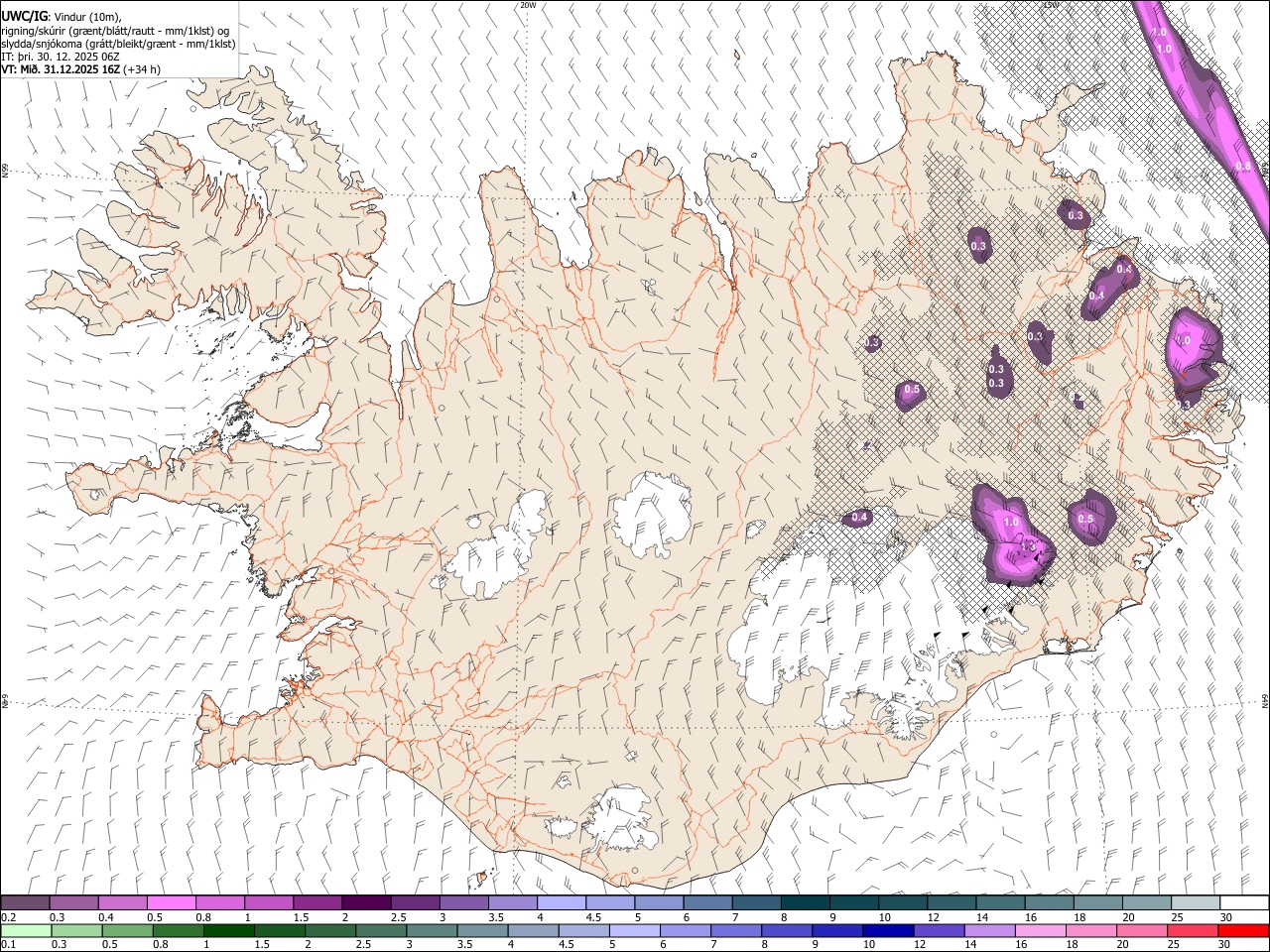Click the UWC/IG title text
This screenshot has width=1270, height=952.
pos(25,16)
